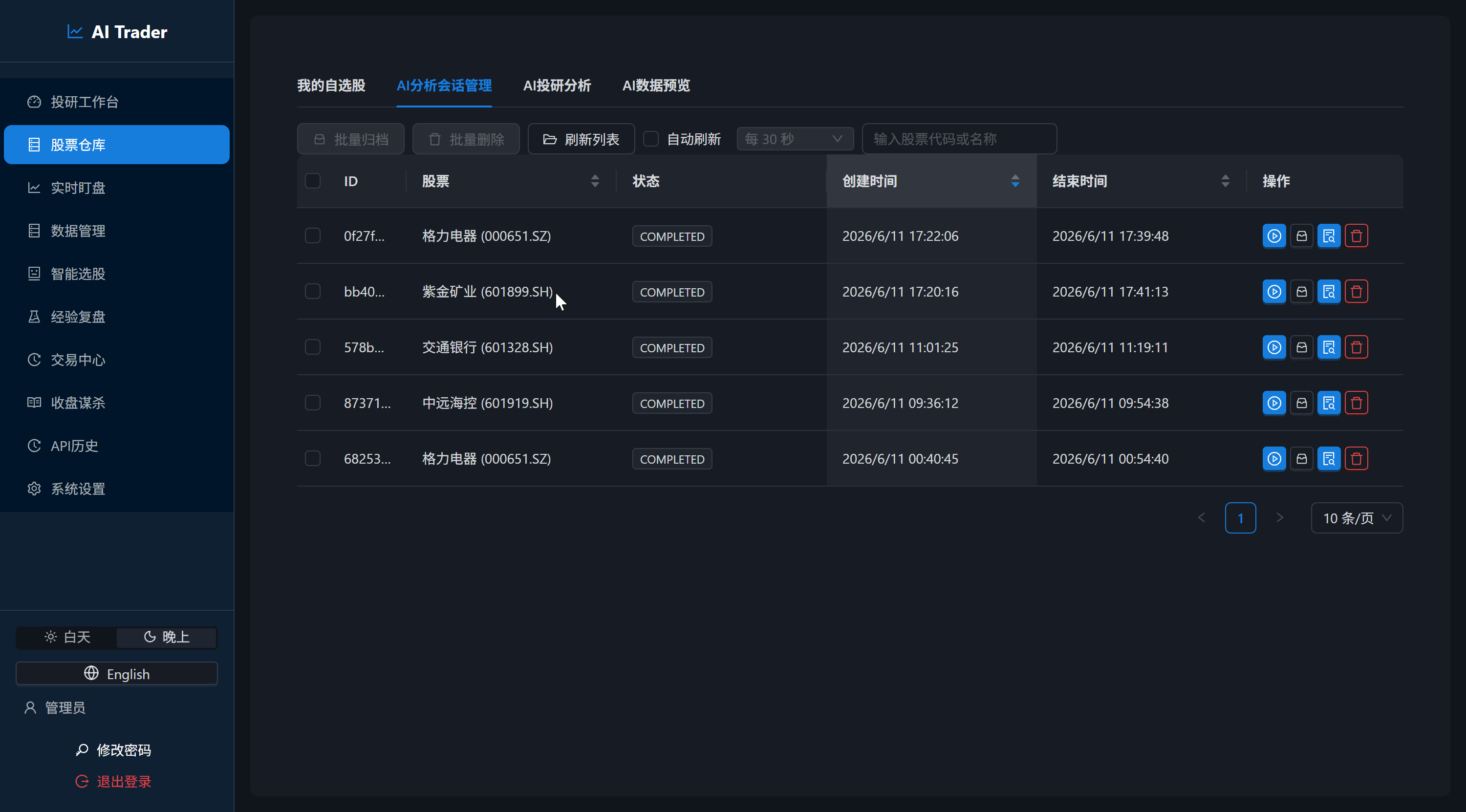Sort by 创建时间 column arrows
Screen dimensions: 1466x812
point(1014,181)
